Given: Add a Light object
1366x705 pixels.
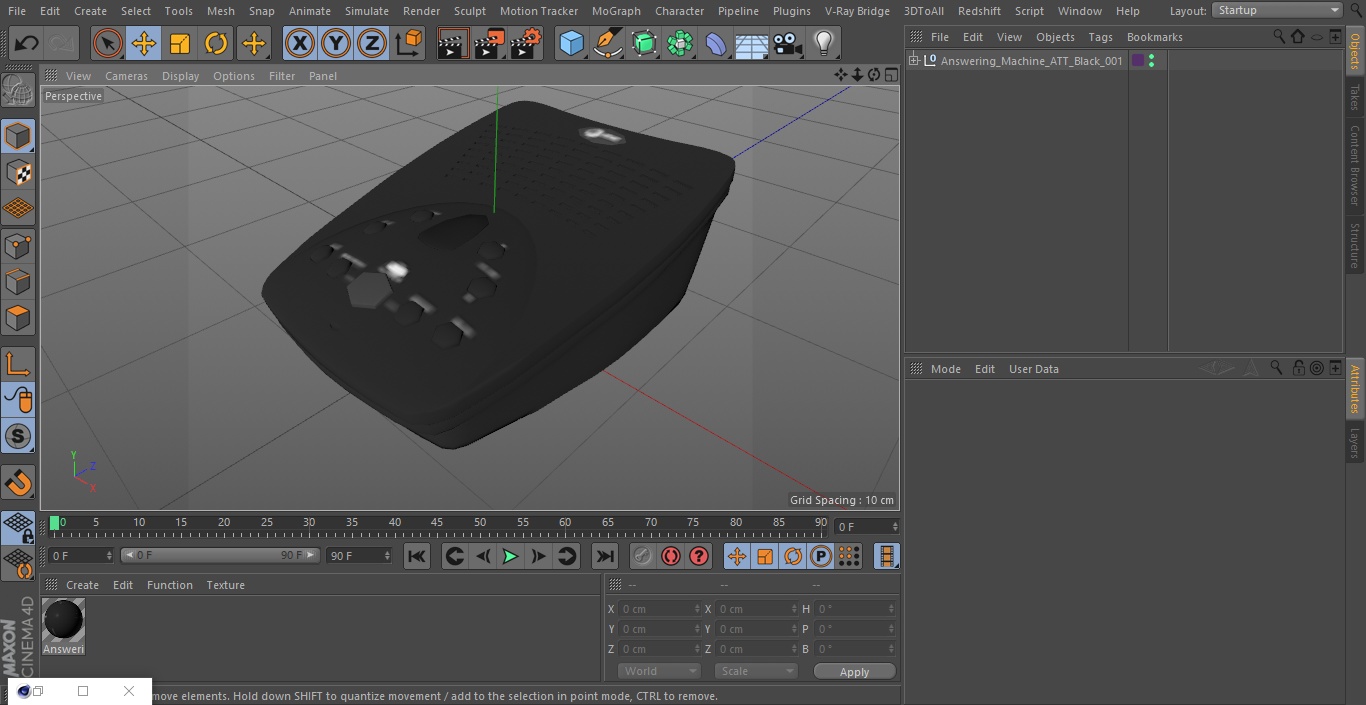Looking at the screenshot, I should [x=823, y=43].
